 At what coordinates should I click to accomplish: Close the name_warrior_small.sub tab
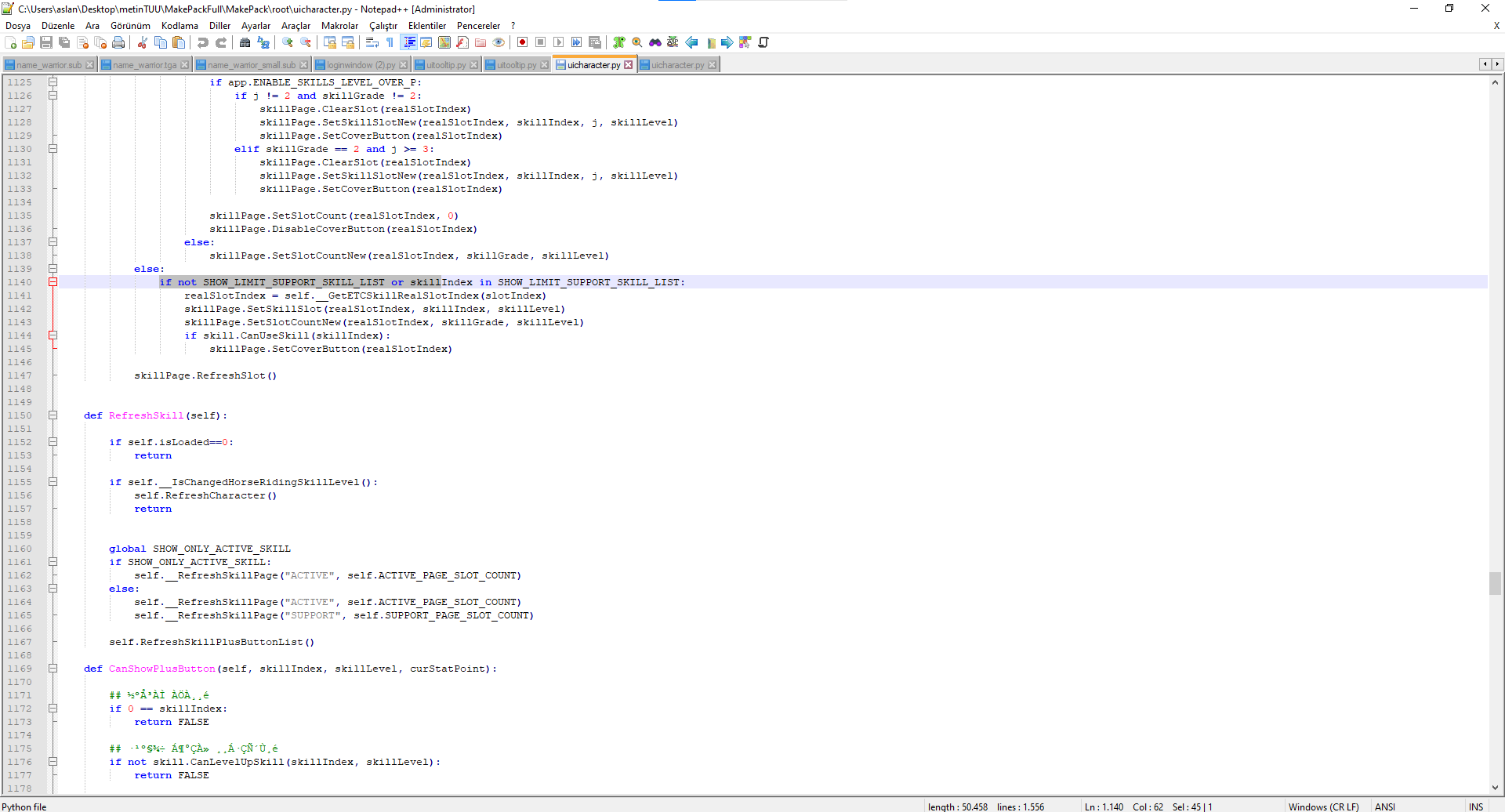[304, 65]
